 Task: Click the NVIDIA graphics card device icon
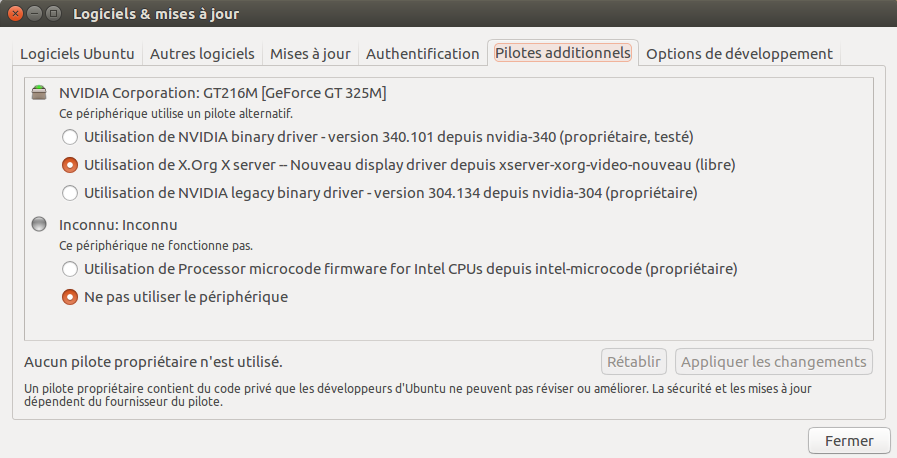39,93
